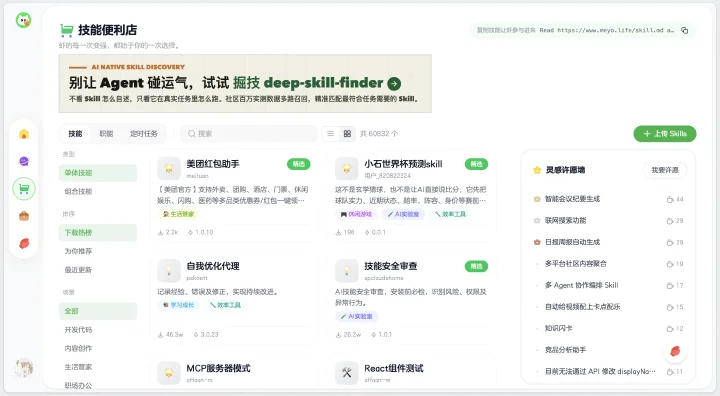Like 多平台社区内容聚合 with thumbs-up icon

pos(670,264)
